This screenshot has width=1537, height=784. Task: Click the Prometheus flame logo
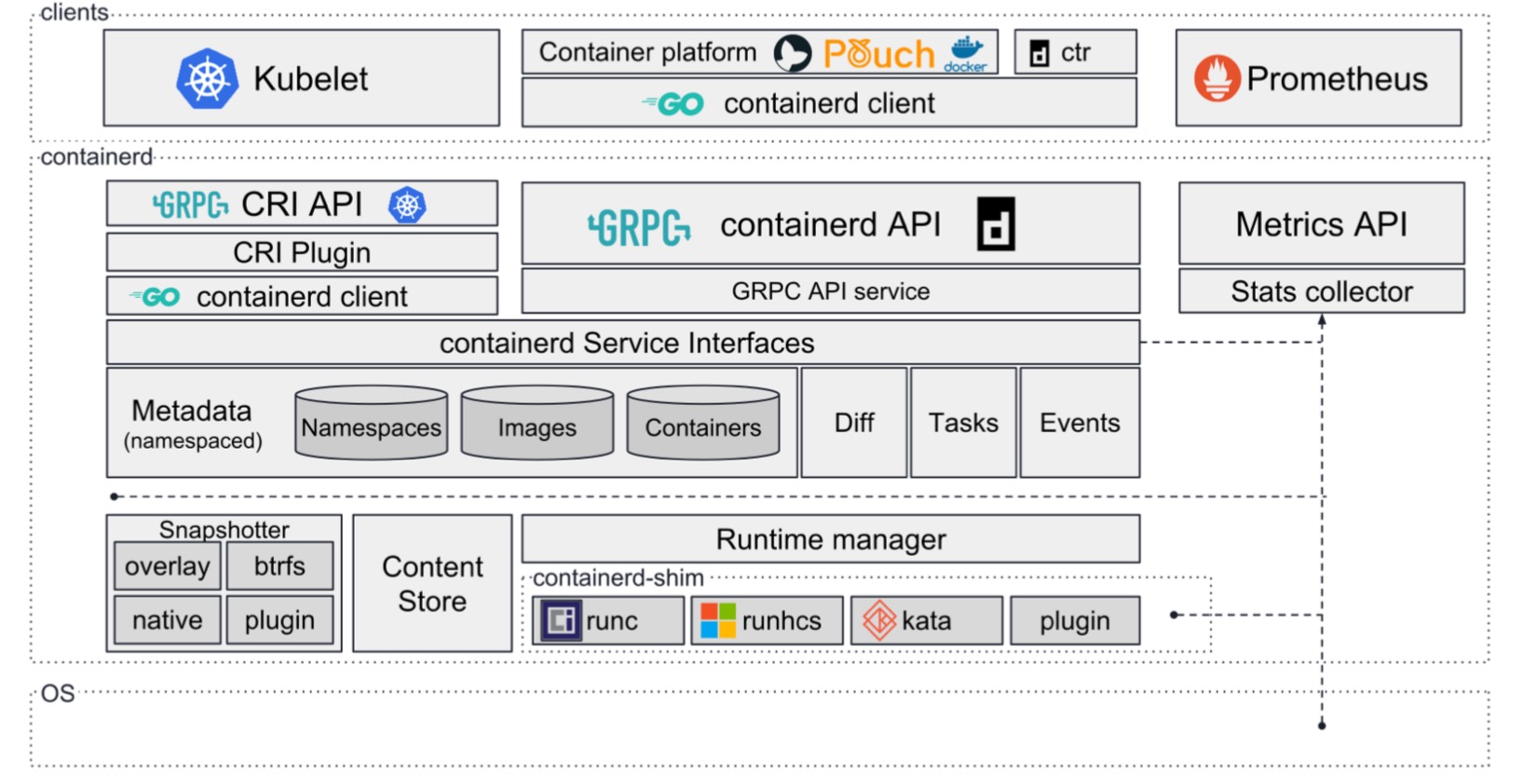tap(1217, 78)
